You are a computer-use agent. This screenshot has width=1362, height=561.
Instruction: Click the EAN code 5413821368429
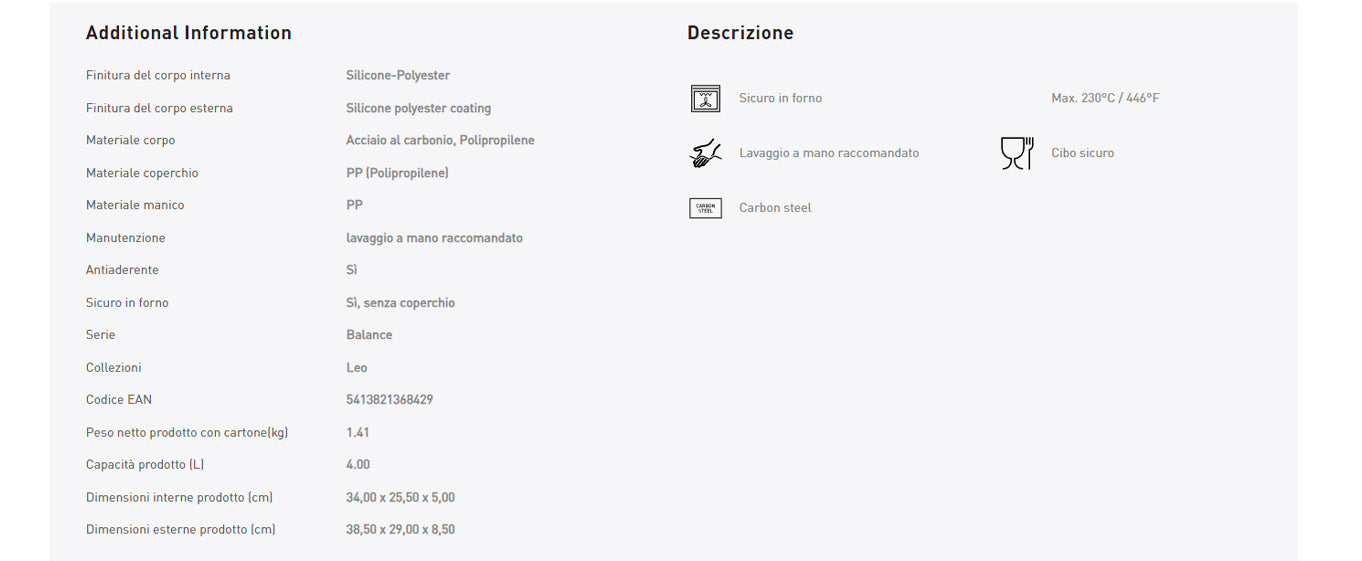click(389, 400)
